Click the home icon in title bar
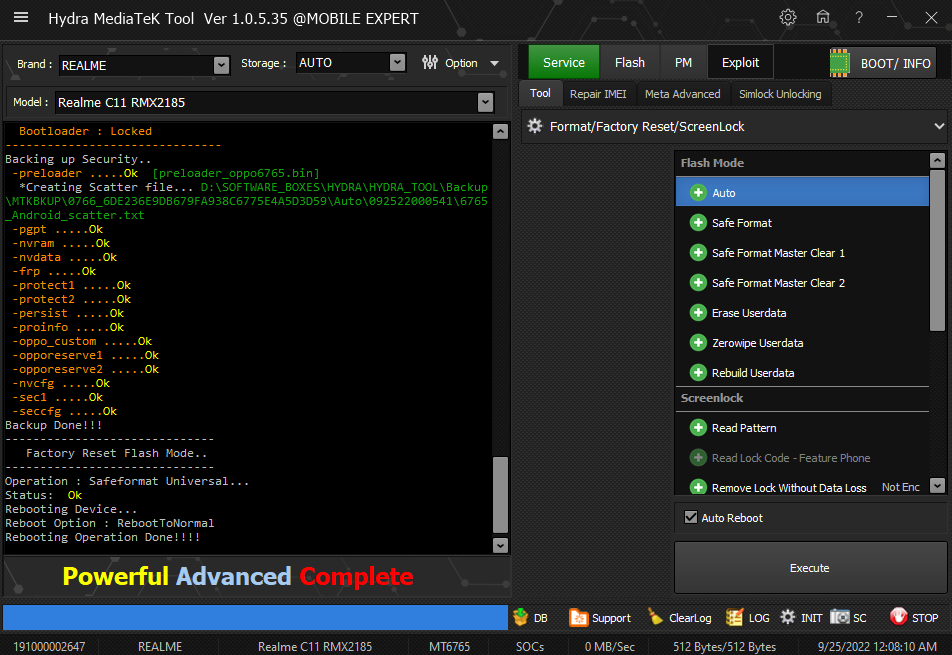This screenshot has height=655, width=952. pos(823,17)
